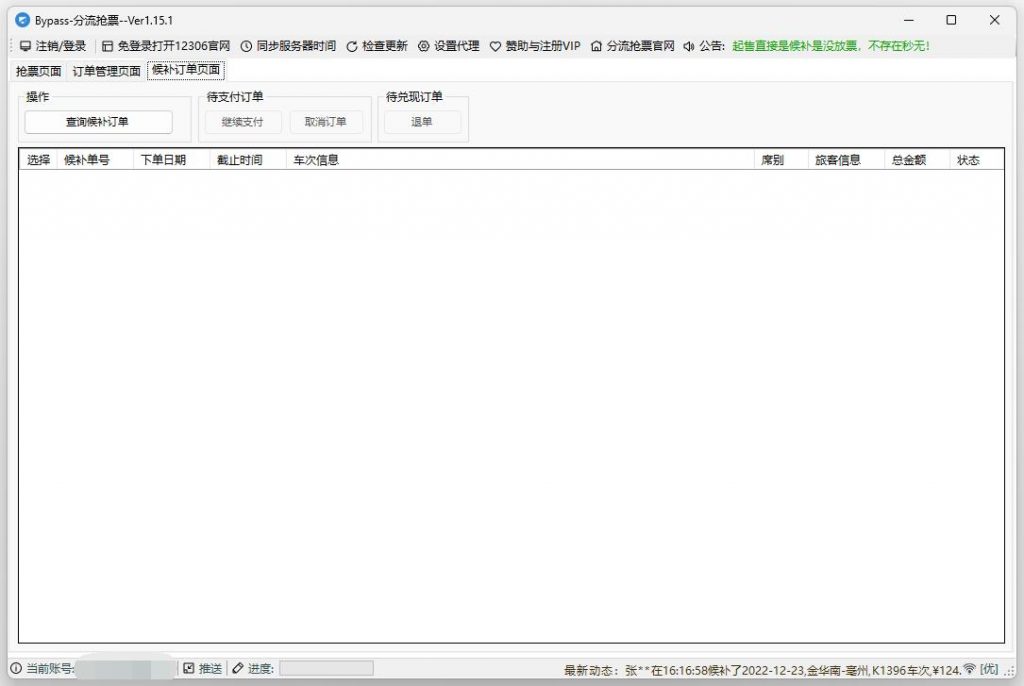The height and width of the screenshot is (686, 1024).
Task: Click the 注销/登录 account icon
Action: [x=25, y=46]
